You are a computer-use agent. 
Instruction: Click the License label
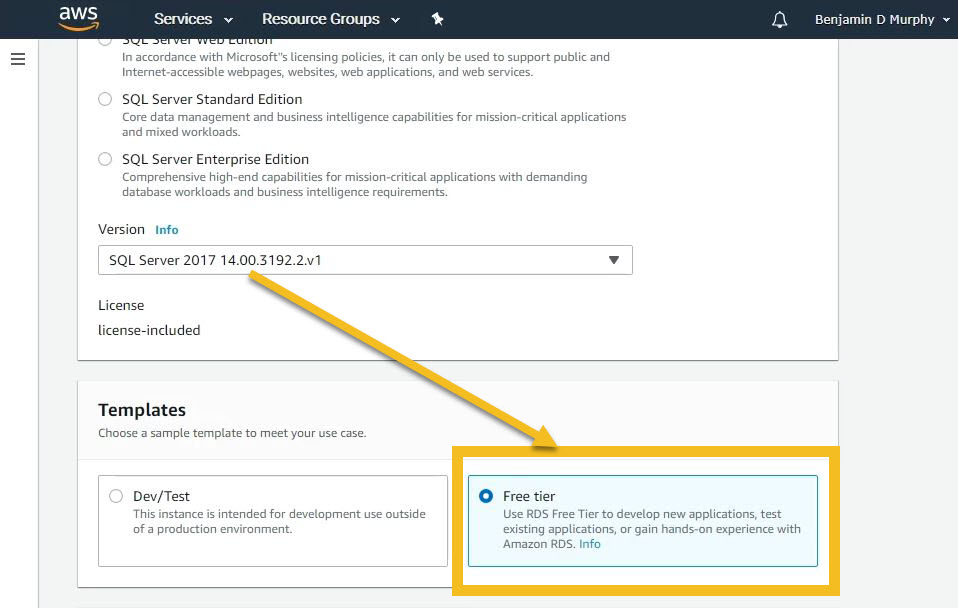pos(121,305)
